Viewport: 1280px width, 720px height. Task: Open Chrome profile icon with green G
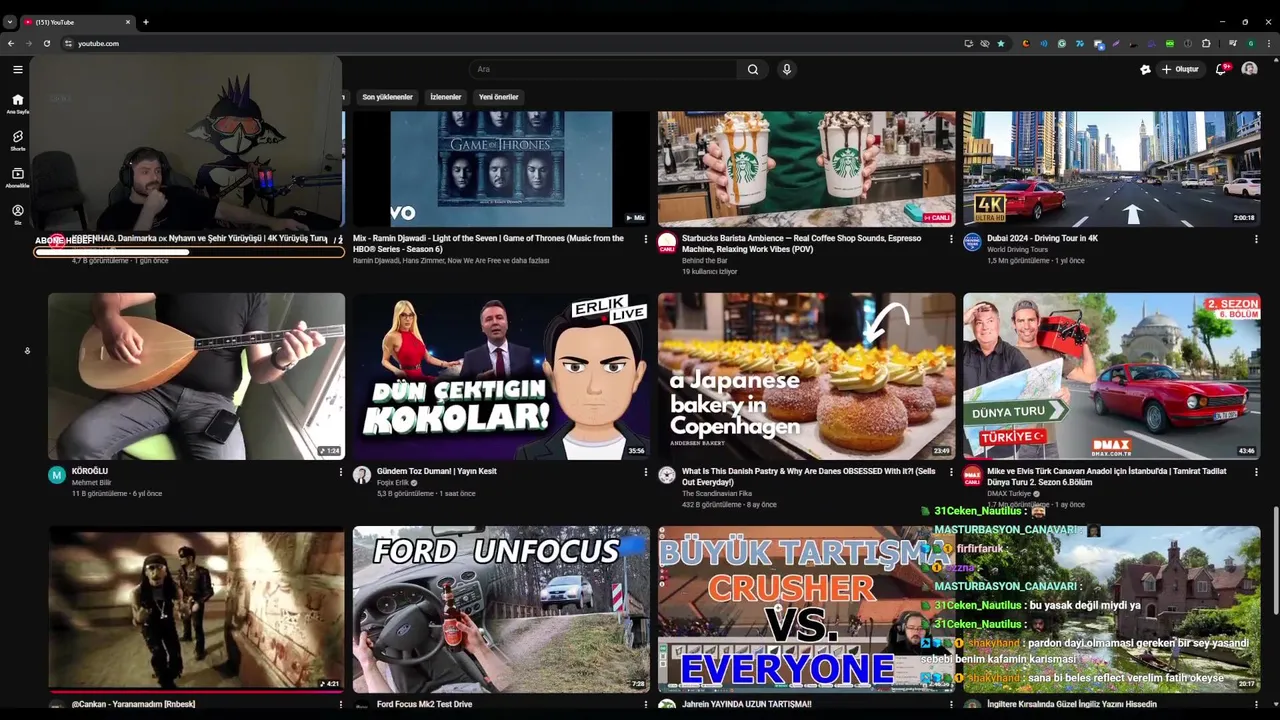click(1251, 43)
